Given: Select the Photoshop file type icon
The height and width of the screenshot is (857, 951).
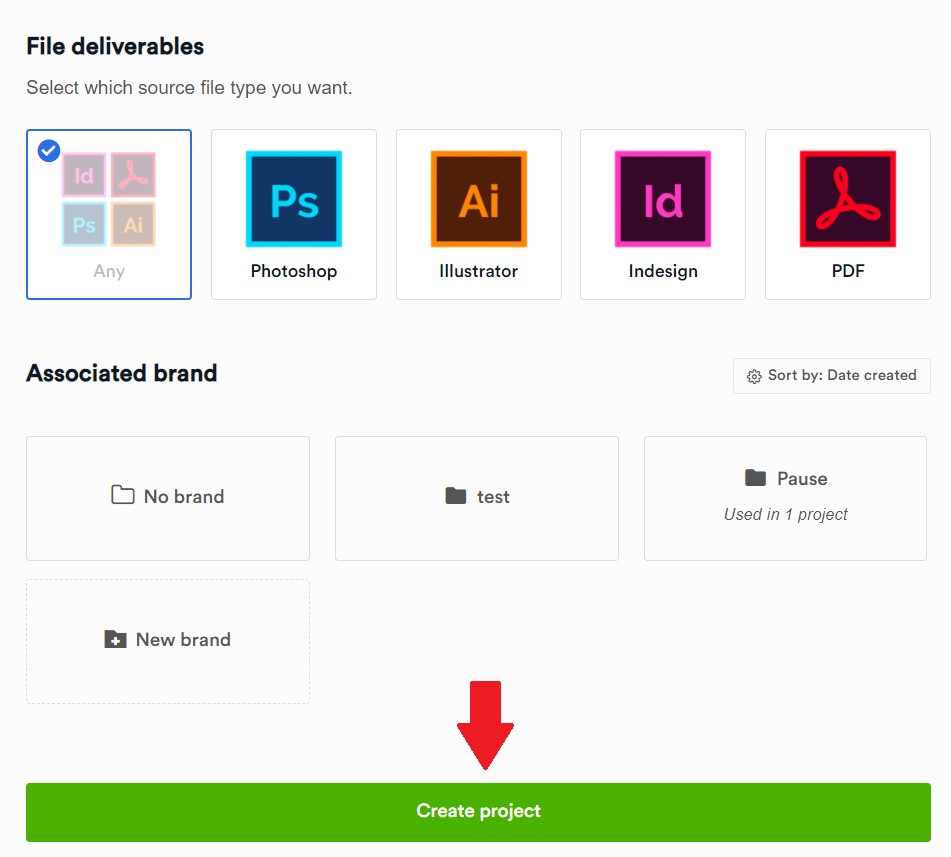Looking at the screenshot, I should point(294,199).
